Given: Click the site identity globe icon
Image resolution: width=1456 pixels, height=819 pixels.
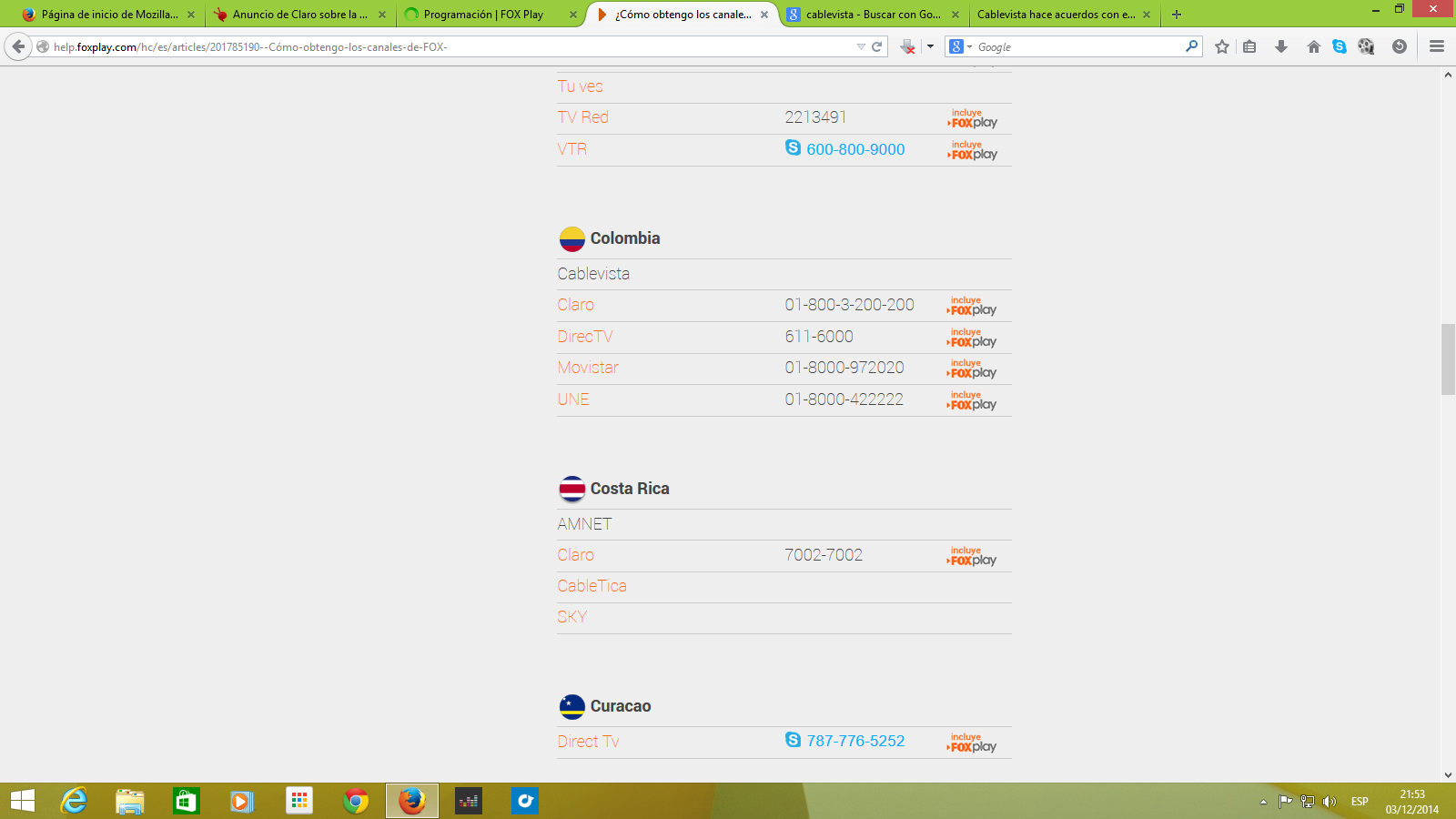Looking at the screenshot, I should click(x=43, y=46).
